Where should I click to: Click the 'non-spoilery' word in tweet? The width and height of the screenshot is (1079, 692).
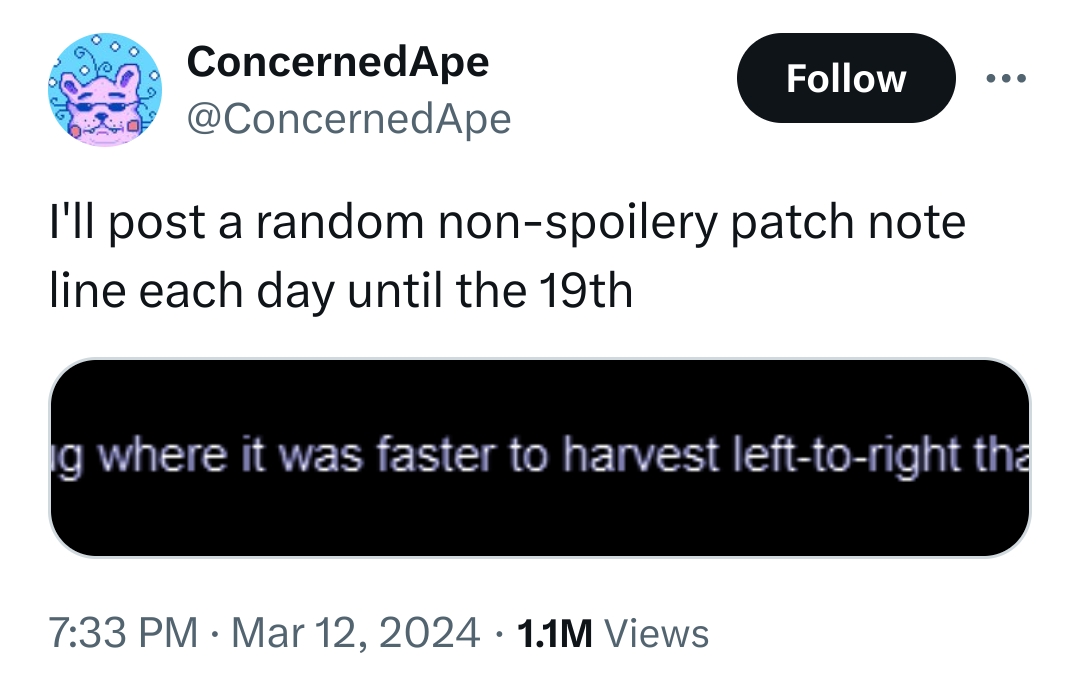(578, 224)
